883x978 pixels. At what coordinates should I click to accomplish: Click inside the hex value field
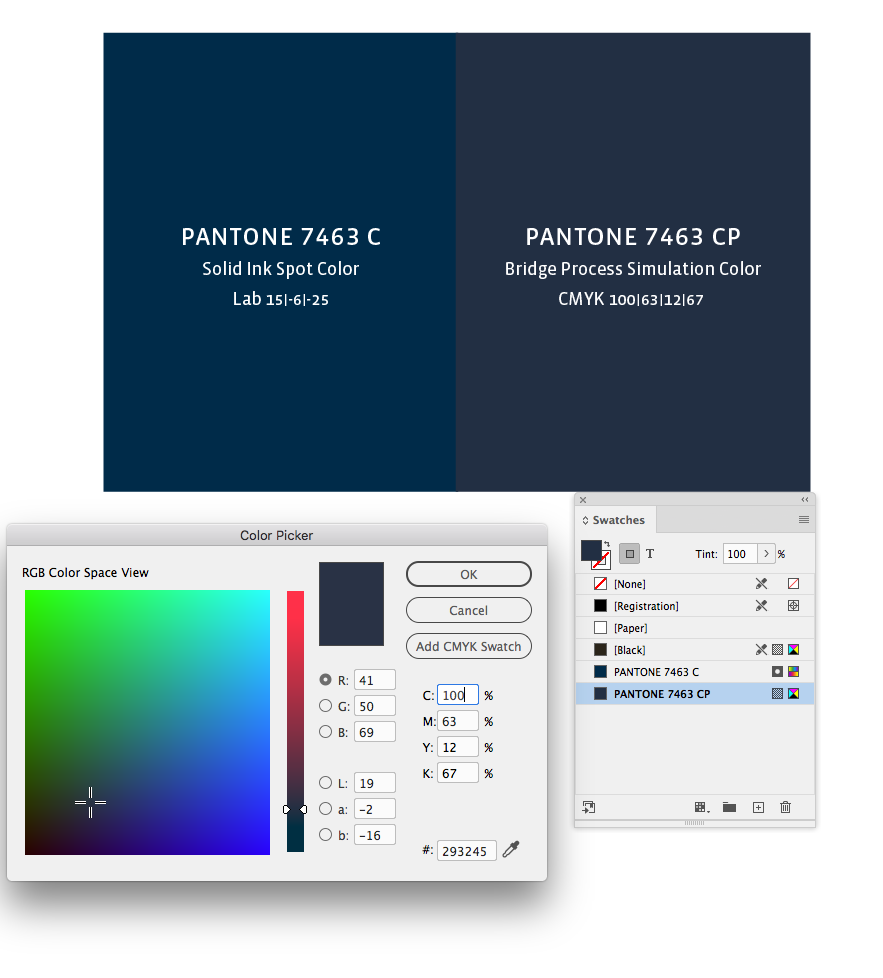tap(465, 850)
